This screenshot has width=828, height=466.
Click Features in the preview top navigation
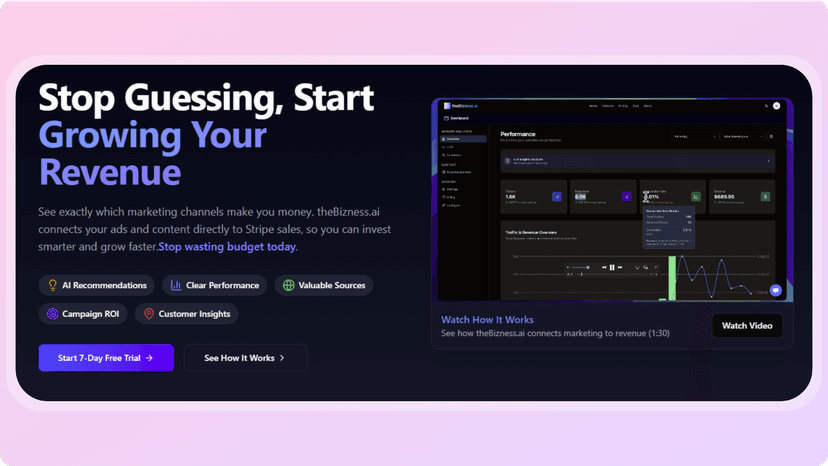(x=608, y=106)
